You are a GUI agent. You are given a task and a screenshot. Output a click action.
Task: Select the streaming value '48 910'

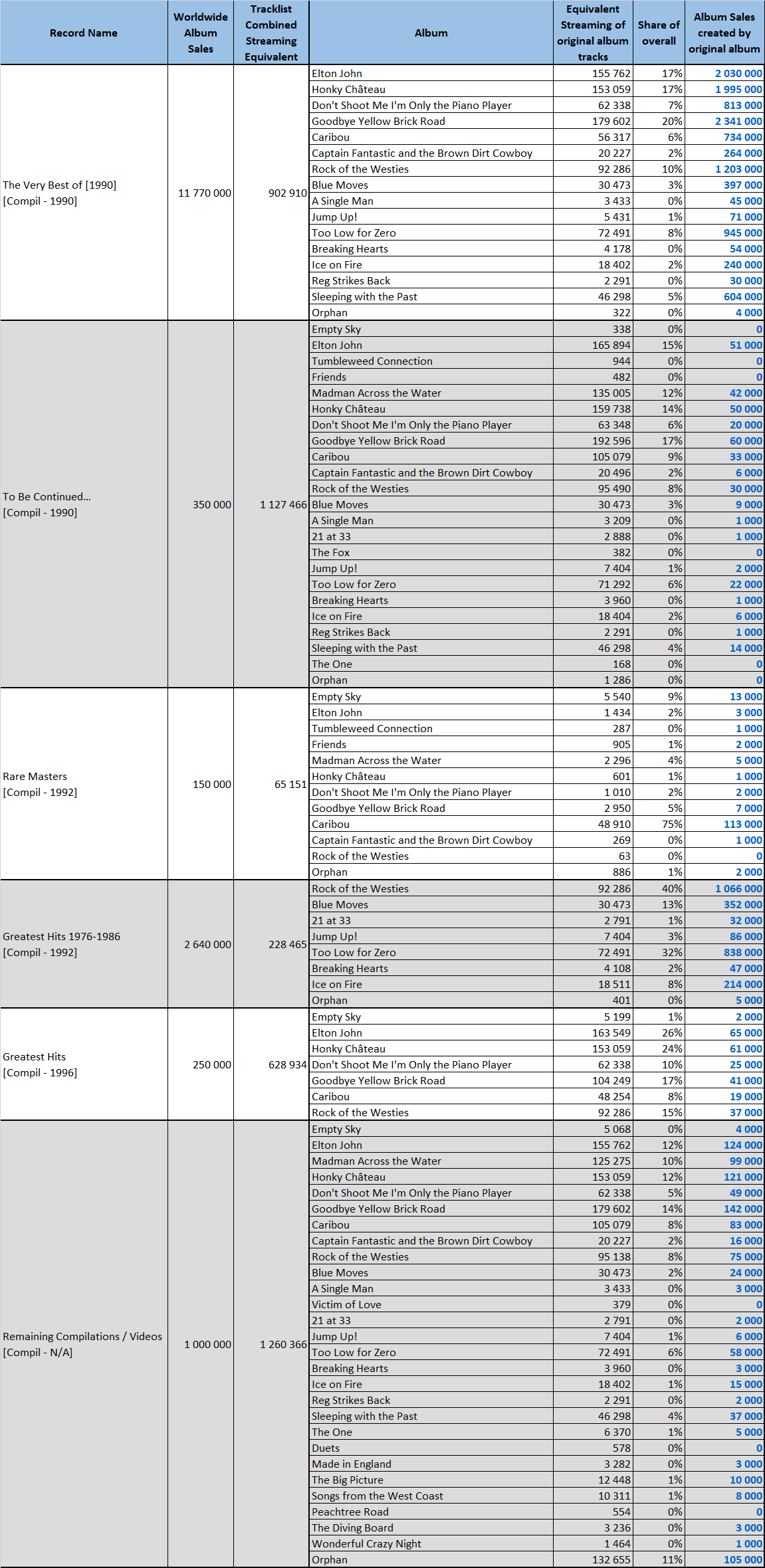pos(614,824)
